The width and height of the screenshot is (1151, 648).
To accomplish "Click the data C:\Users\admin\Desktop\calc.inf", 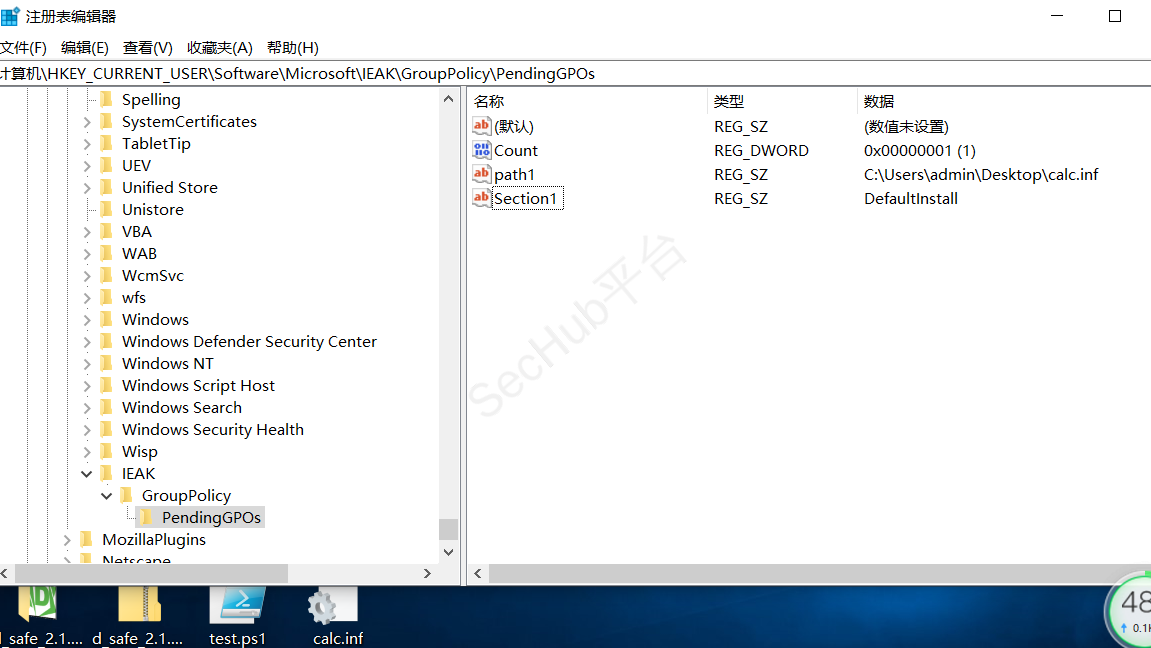I will pyautogui.click(x=981, y=175).
